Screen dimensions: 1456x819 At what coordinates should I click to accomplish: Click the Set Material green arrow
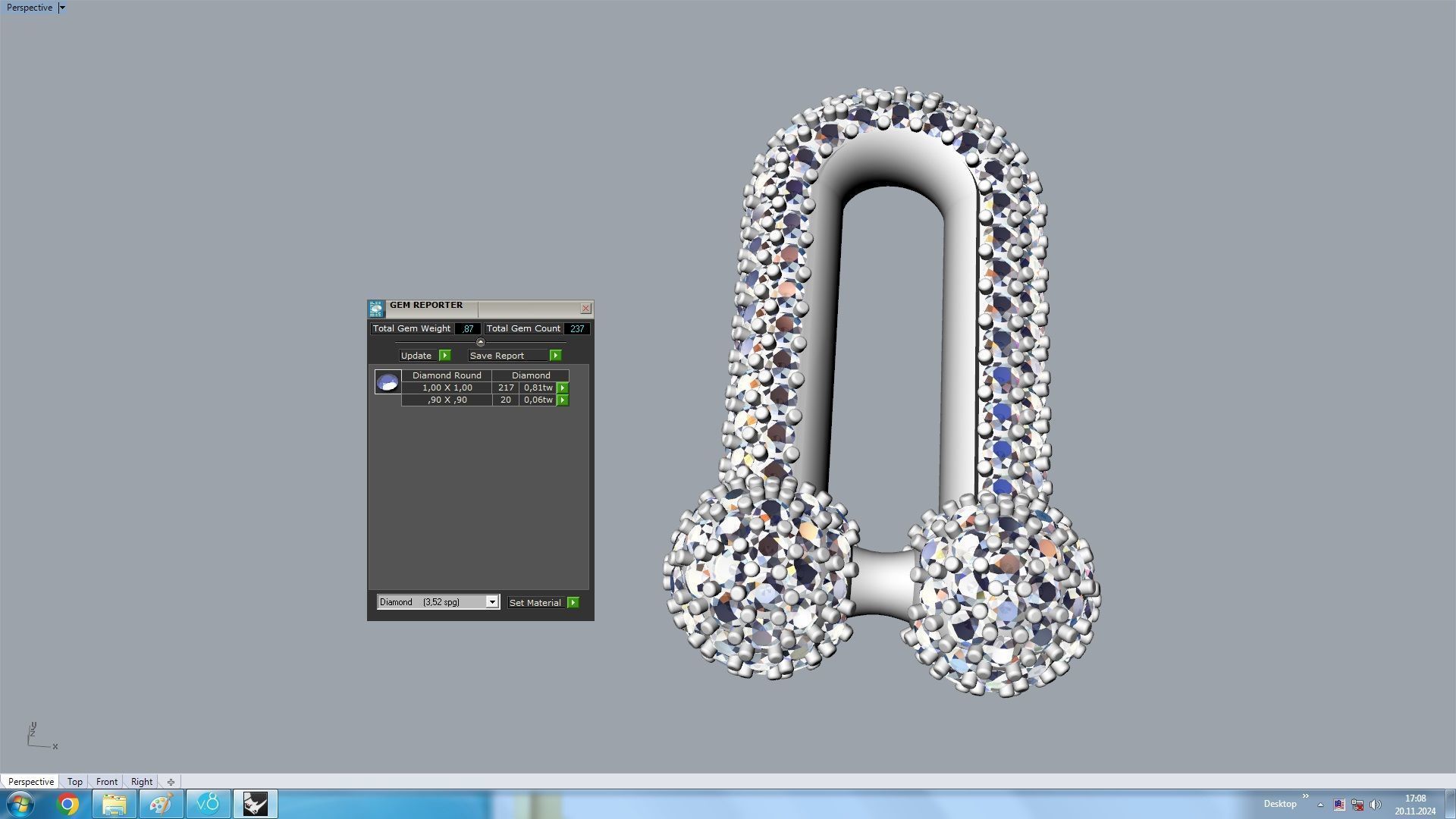[573, 603]
